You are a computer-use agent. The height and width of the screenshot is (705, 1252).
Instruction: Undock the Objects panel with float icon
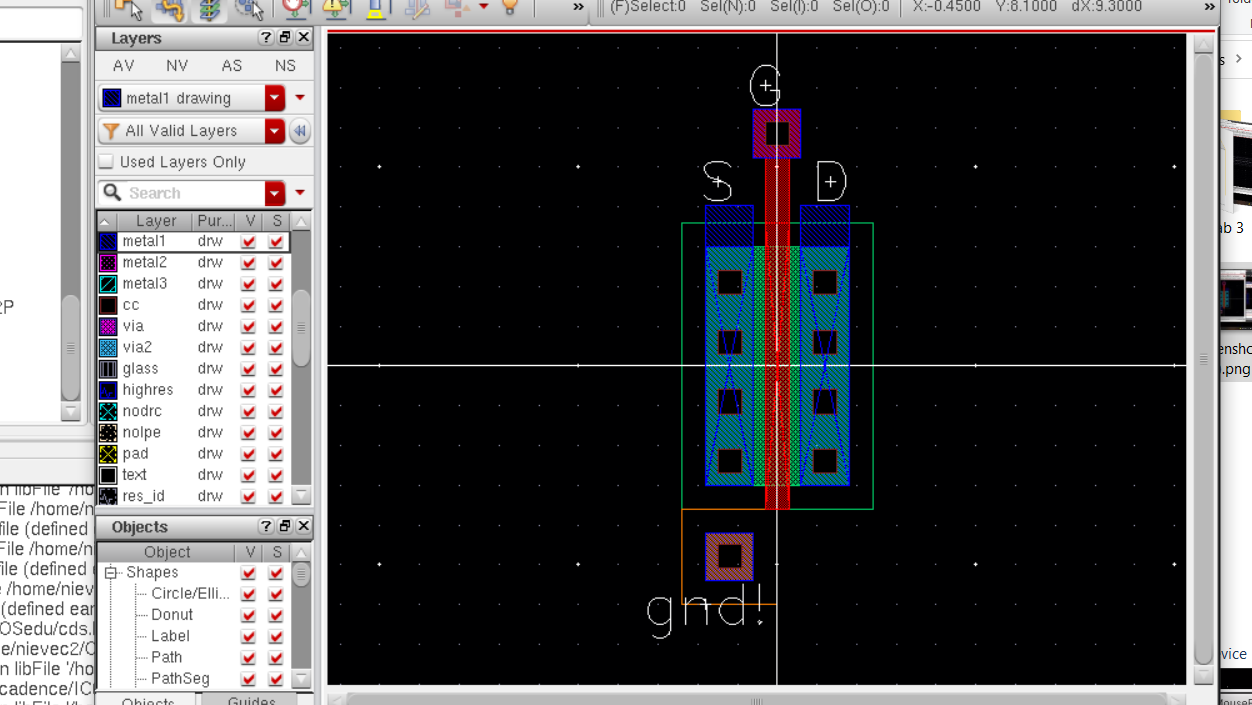click(x=285, y=526)
